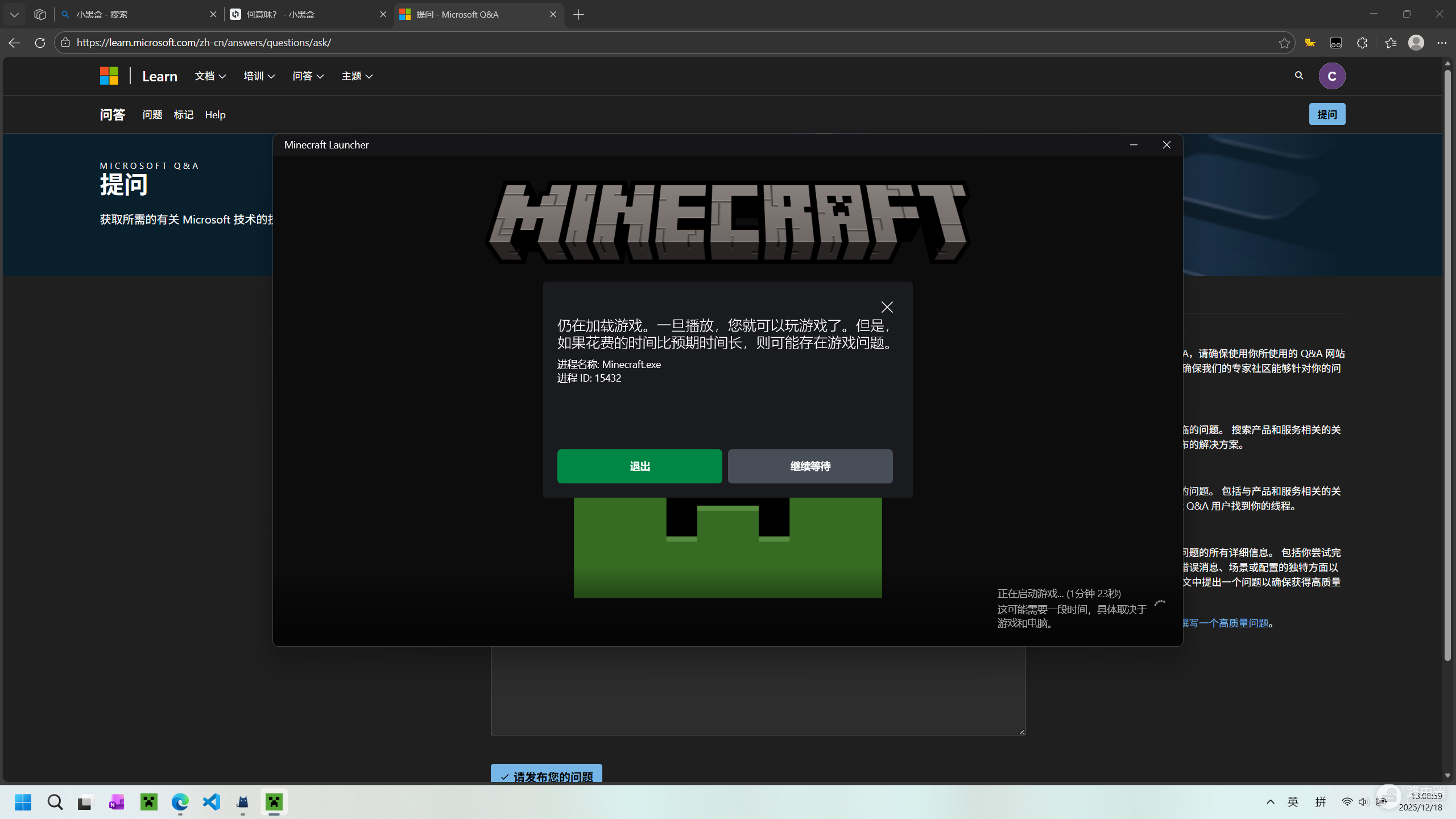The image size is (1456, 819).
Task: Open Microsoft Edge from the taskbar
Action: point(180,802)
